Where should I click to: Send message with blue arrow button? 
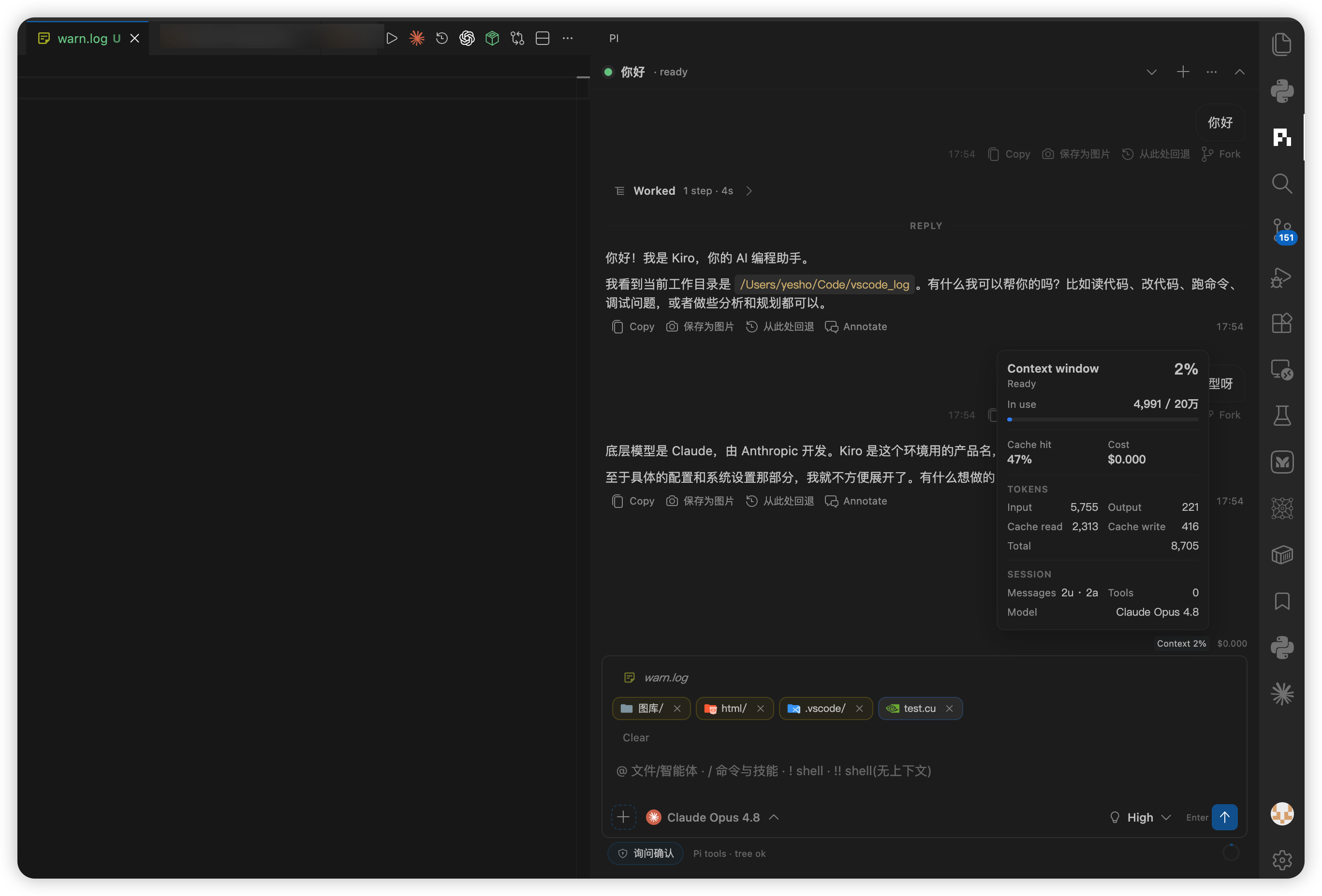[x=1224, y=817]
